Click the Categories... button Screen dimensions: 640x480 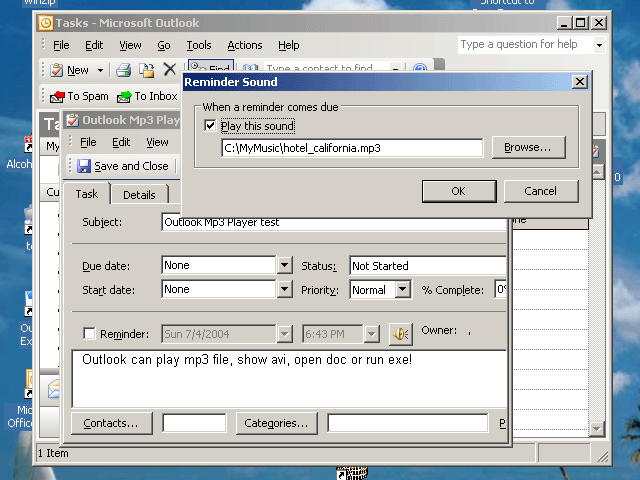coord(276,423)
